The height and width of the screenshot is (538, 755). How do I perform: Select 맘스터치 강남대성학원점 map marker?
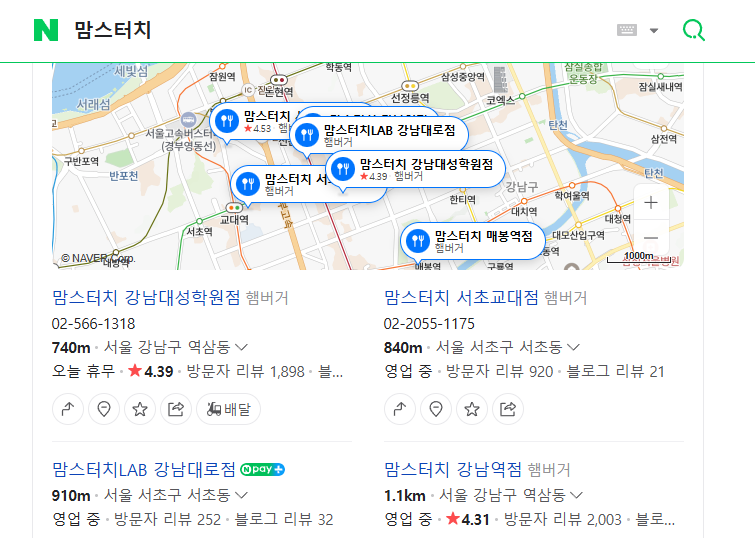click(x=417, y=170)
